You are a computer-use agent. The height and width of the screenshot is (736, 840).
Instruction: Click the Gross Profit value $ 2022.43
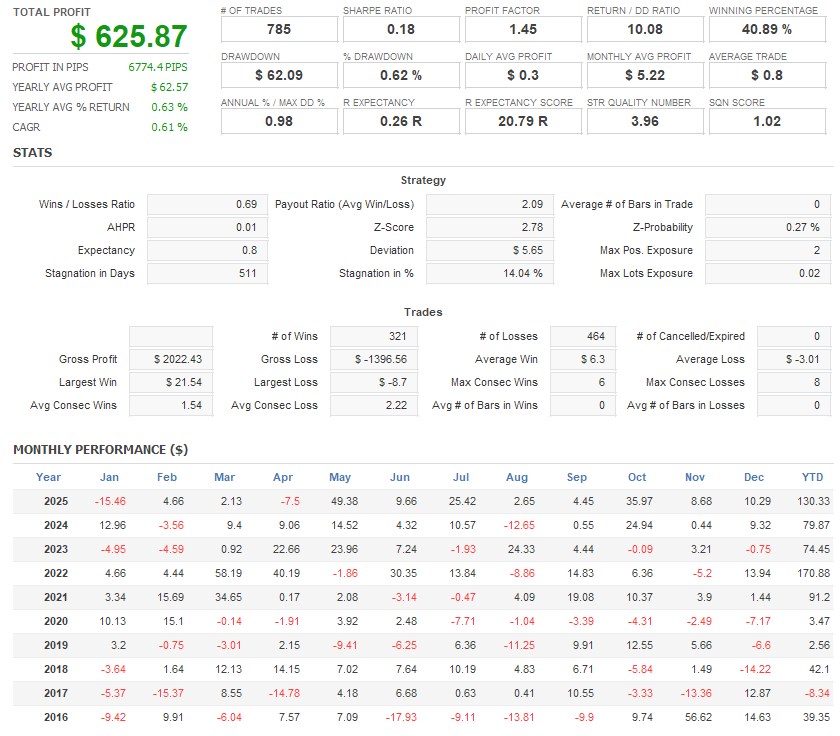(x=171, y=359)
